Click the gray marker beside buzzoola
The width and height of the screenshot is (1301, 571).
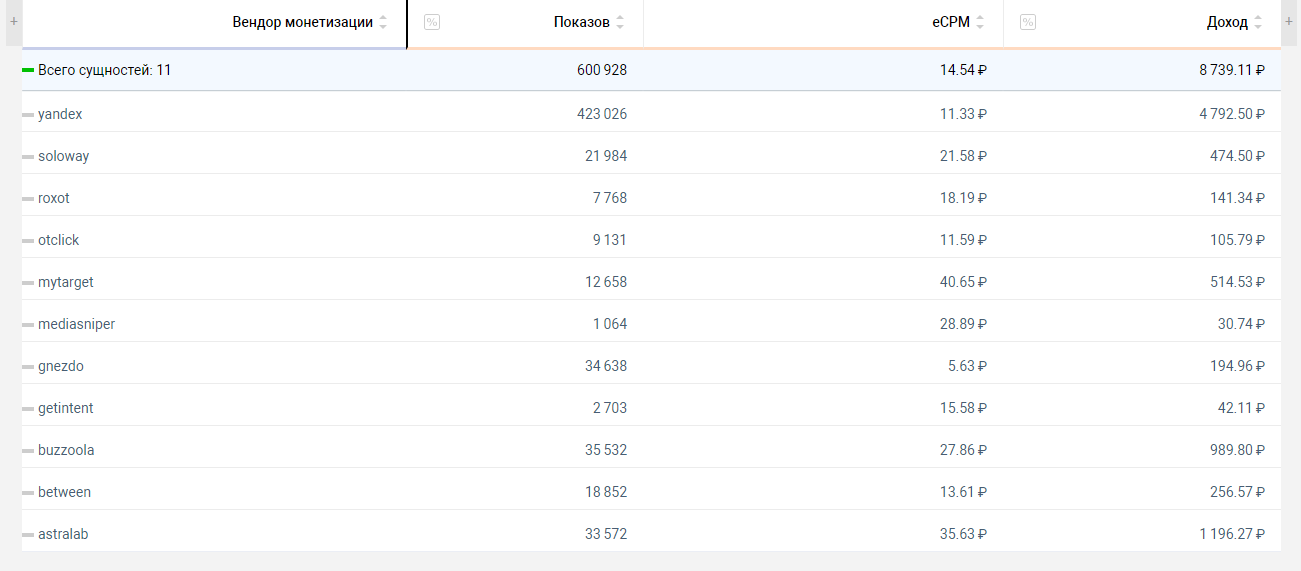(28, 451)
